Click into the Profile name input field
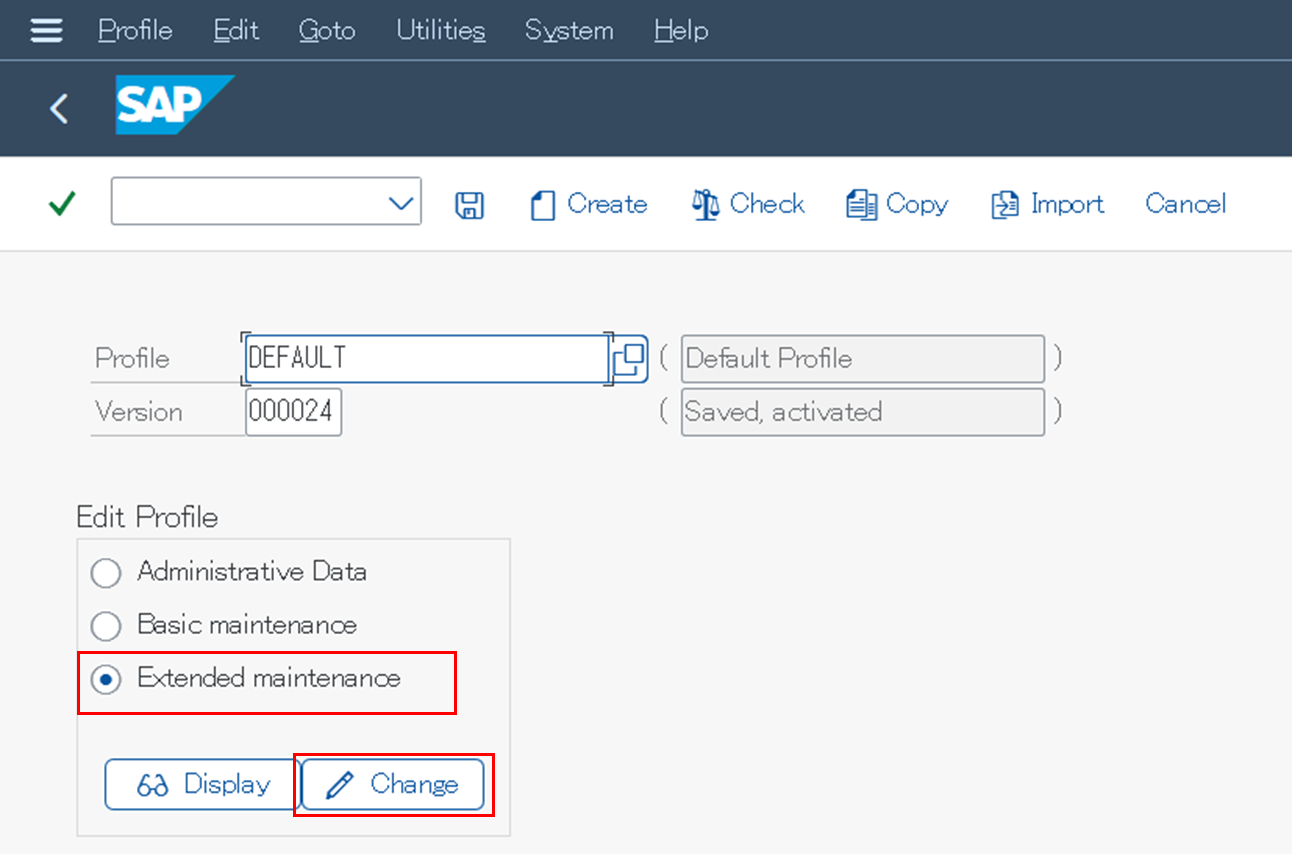The width and height of the screenshot is (1292, 854). [x=425, y=358]
